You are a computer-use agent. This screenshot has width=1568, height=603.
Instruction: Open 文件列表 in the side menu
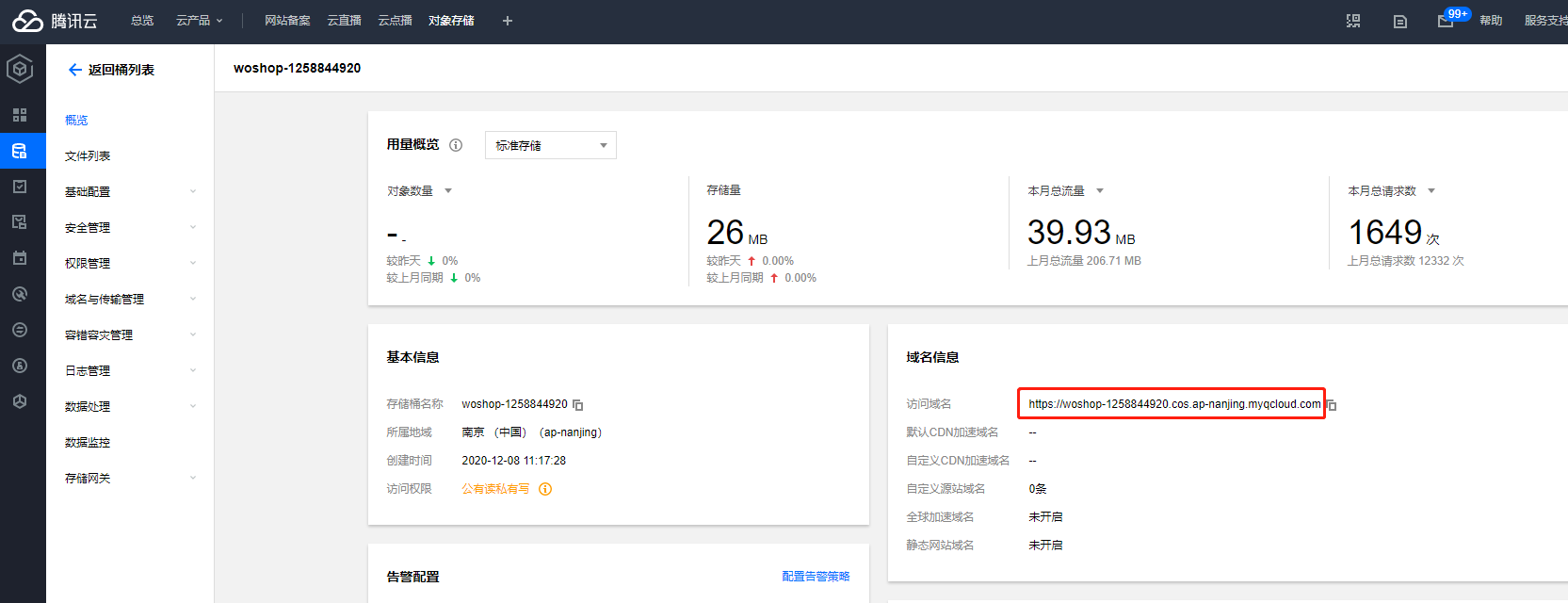tap(88, 156)
